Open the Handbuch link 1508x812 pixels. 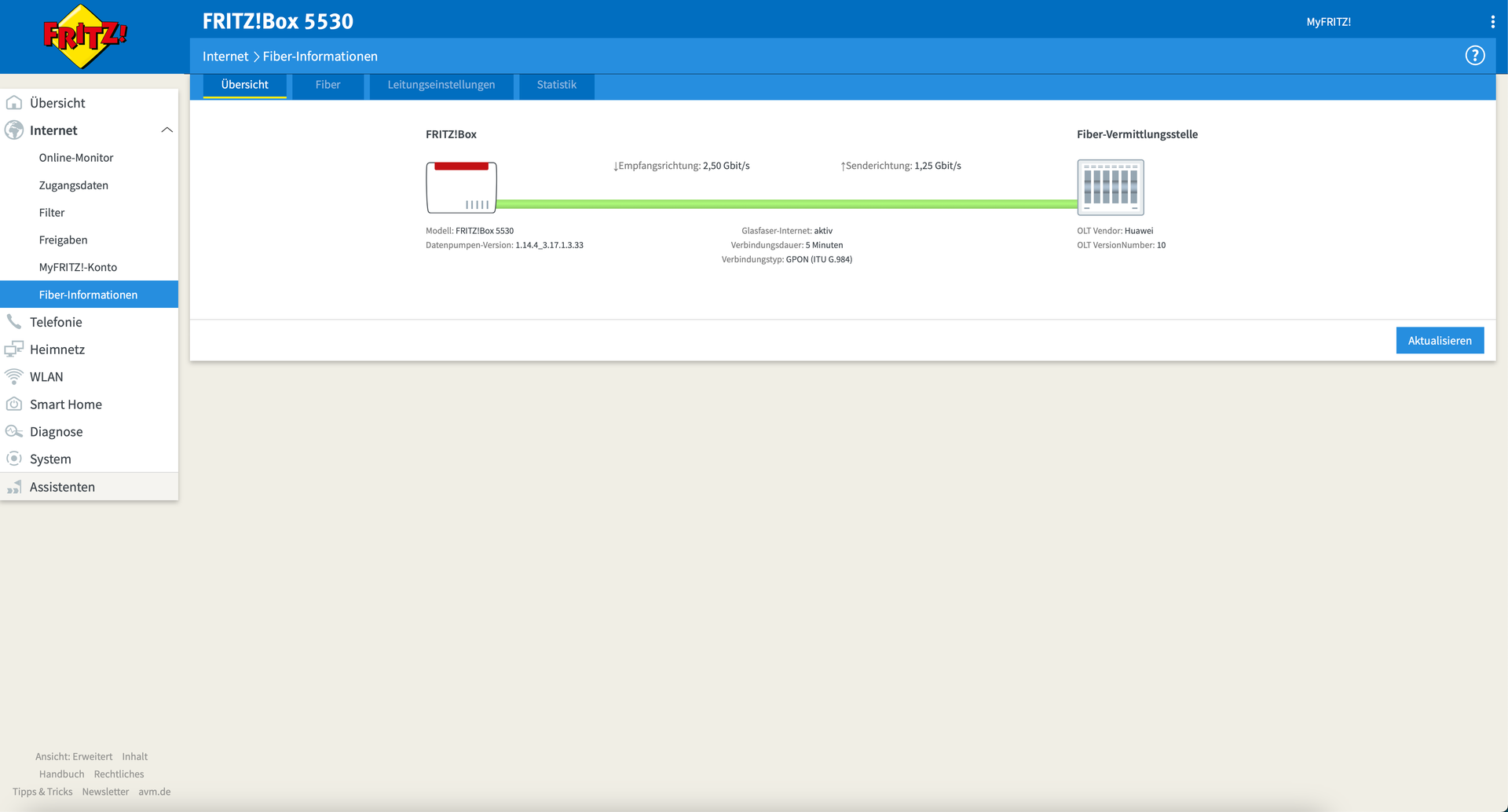(62, 774)
